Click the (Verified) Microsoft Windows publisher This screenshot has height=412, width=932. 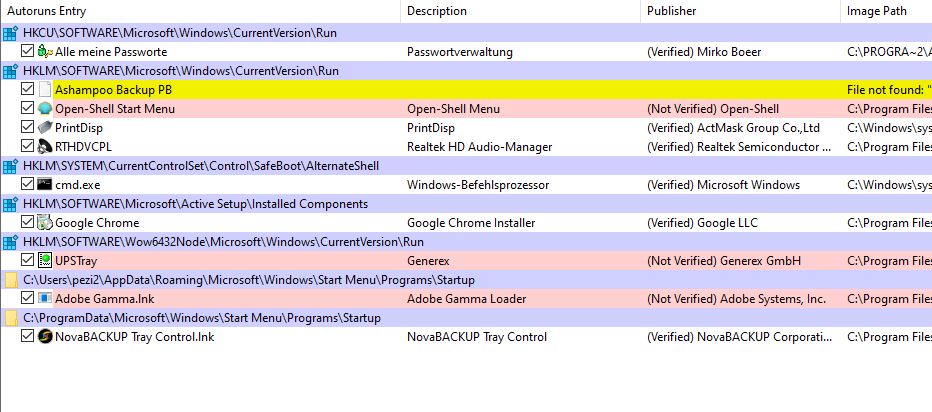(x=723, y=185)
